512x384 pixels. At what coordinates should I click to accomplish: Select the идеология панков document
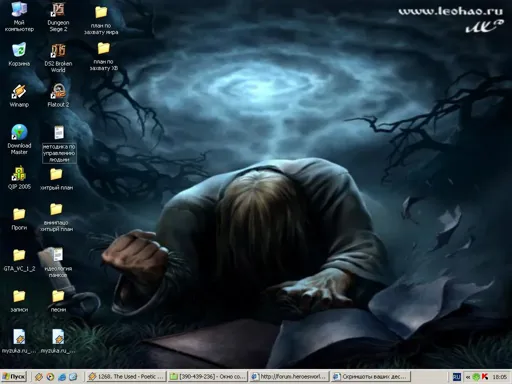[x=58, y=263]
